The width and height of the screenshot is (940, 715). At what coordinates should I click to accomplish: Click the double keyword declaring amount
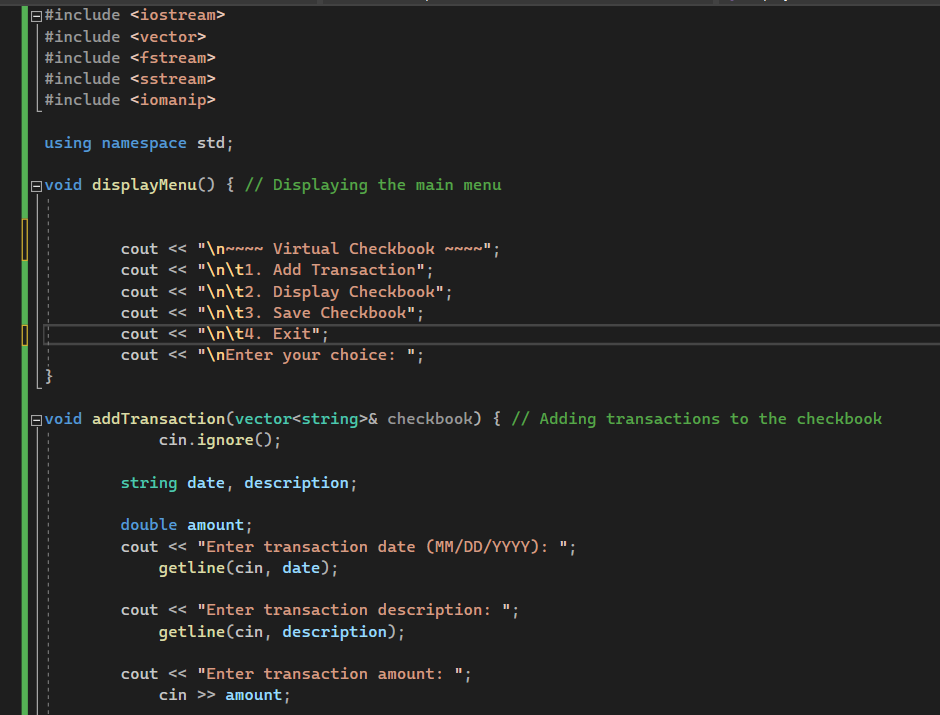click(x=148, y=524)
